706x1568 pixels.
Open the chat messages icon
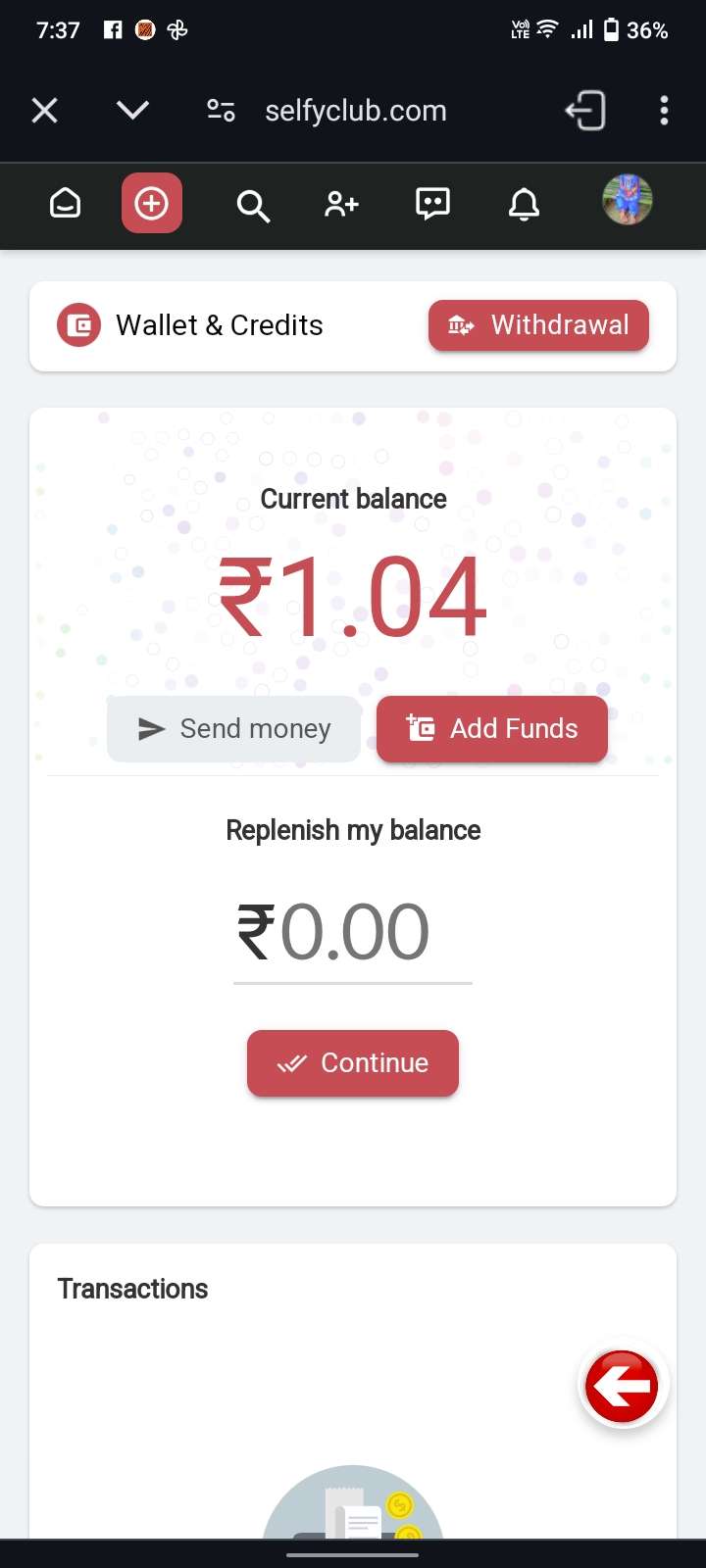click(x=432, y=204)
